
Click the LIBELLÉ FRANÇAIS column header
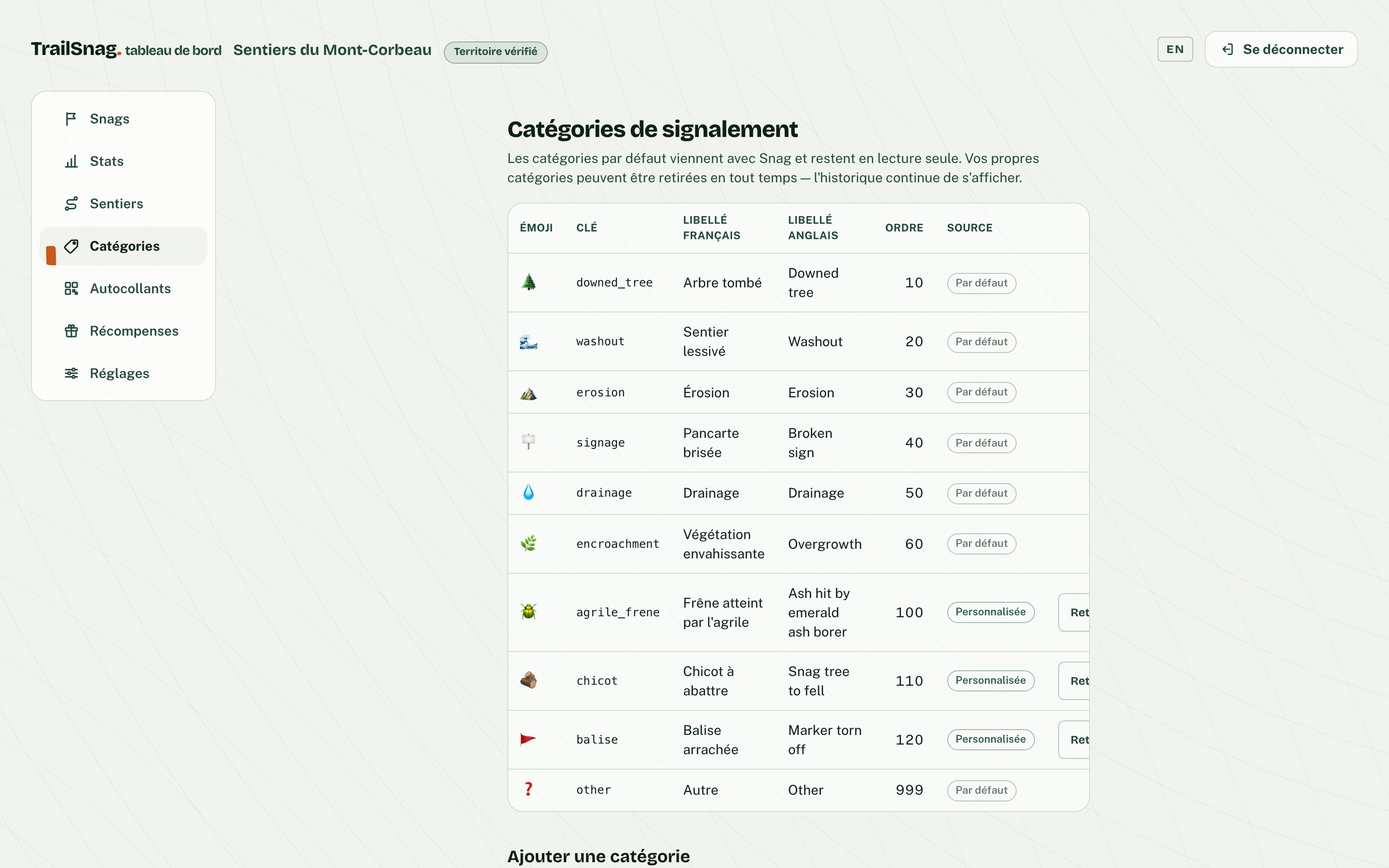click(x=712, y=228)
